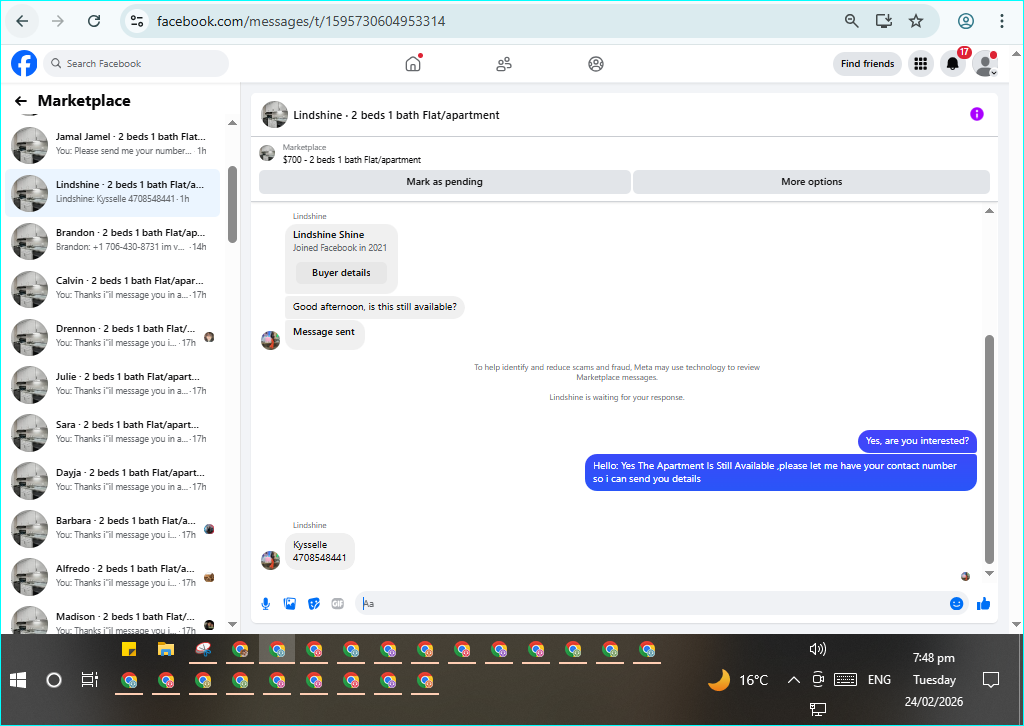Open browser zoom magnifier icon
Viewport: 1024px width, 726px height.
click(x=851, y=21)
